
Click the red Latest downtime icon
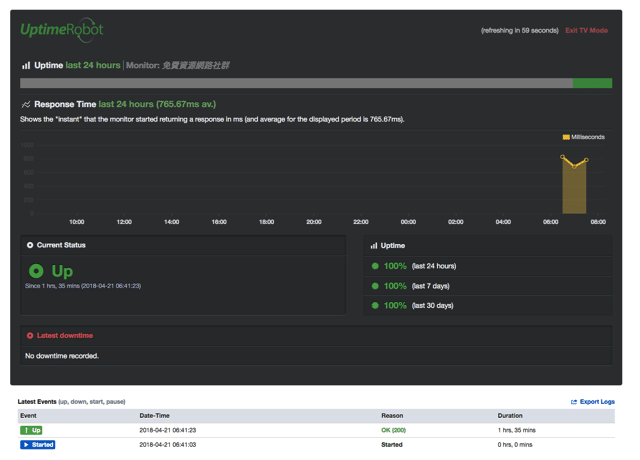30,336
